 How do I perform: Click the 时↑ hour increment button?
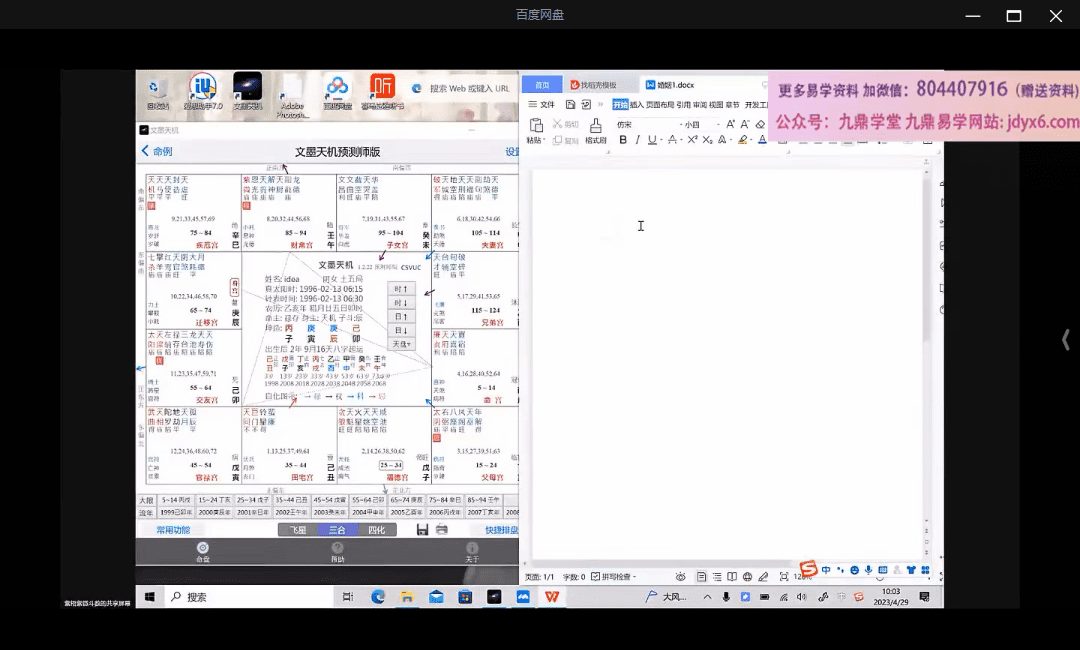pos(401,289)
